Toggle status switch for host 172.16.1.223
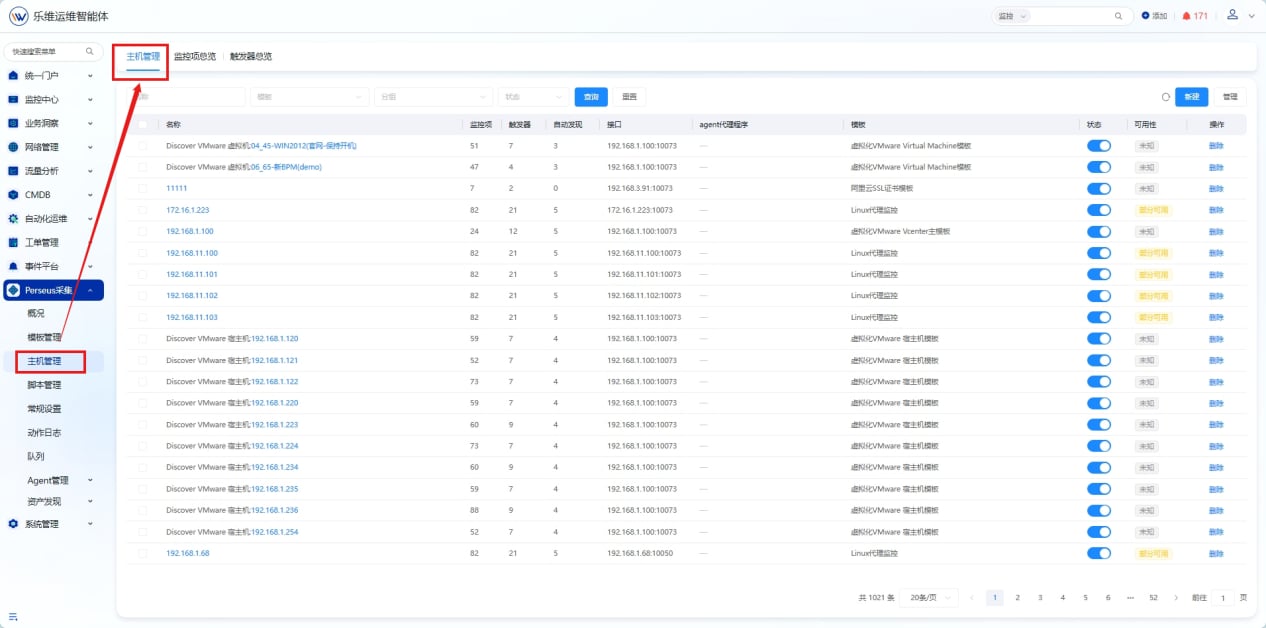The image size is (1266, 628). click(x=1099, y=210)
